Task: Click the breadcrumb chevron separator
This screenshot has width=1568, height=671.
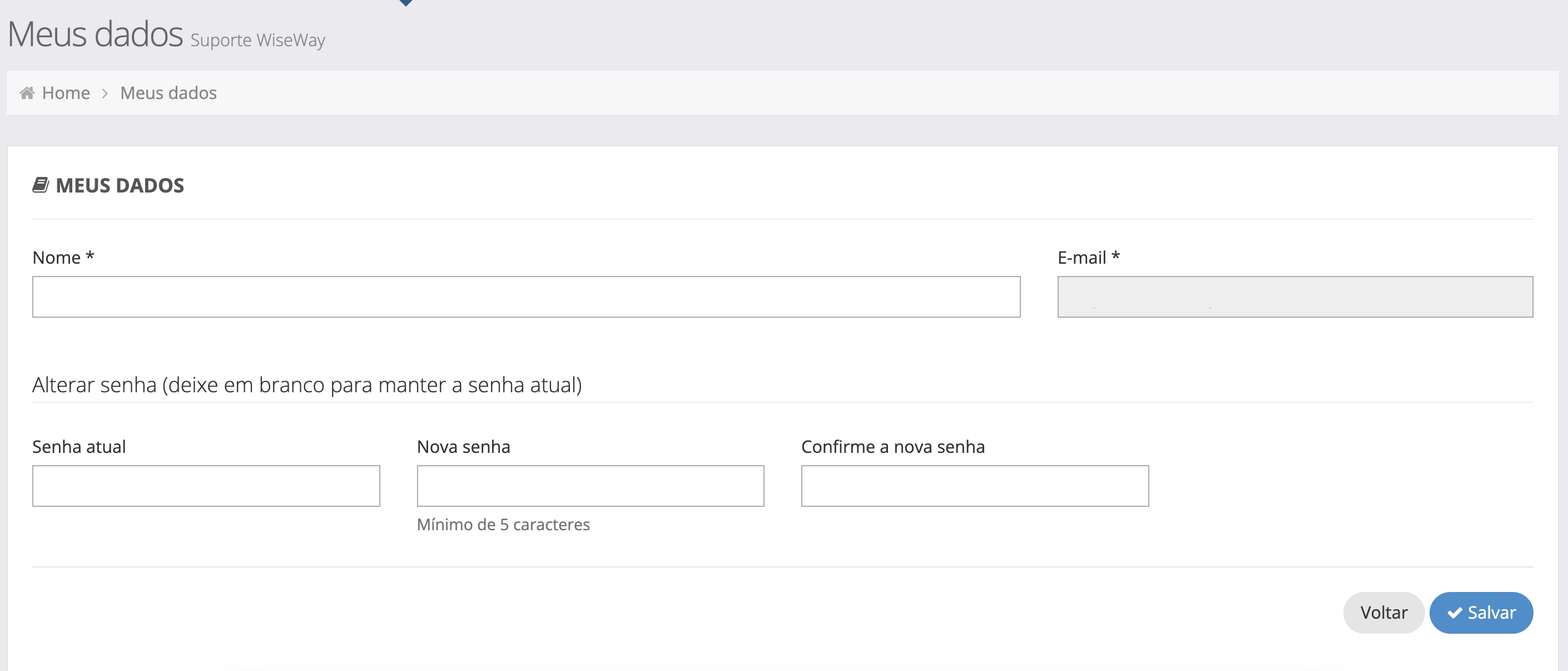Action: [x=105, y=93]
